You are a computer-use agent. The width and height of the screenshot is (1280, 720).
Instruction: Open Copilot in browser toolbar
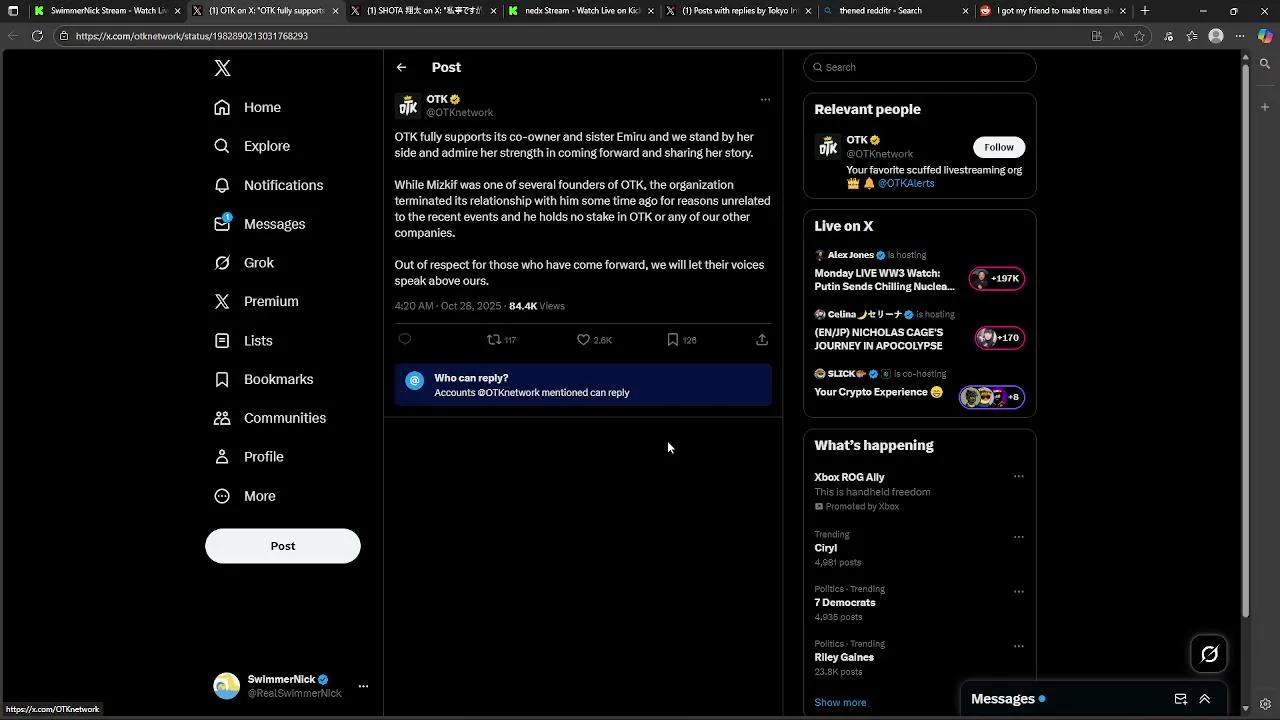coord(1265,36)
